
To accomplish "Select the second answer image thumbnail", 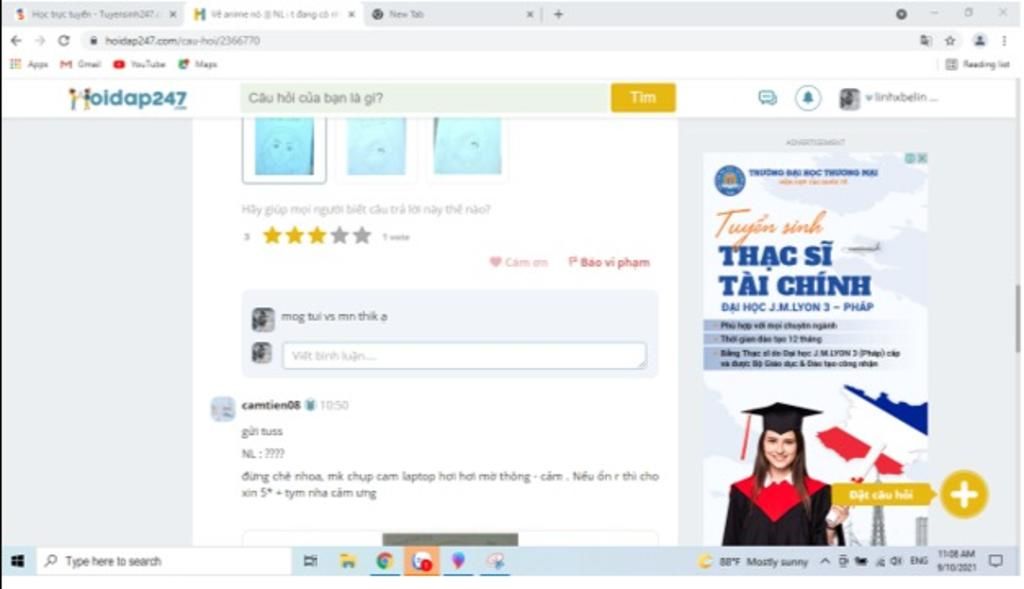I will point(376,148).
